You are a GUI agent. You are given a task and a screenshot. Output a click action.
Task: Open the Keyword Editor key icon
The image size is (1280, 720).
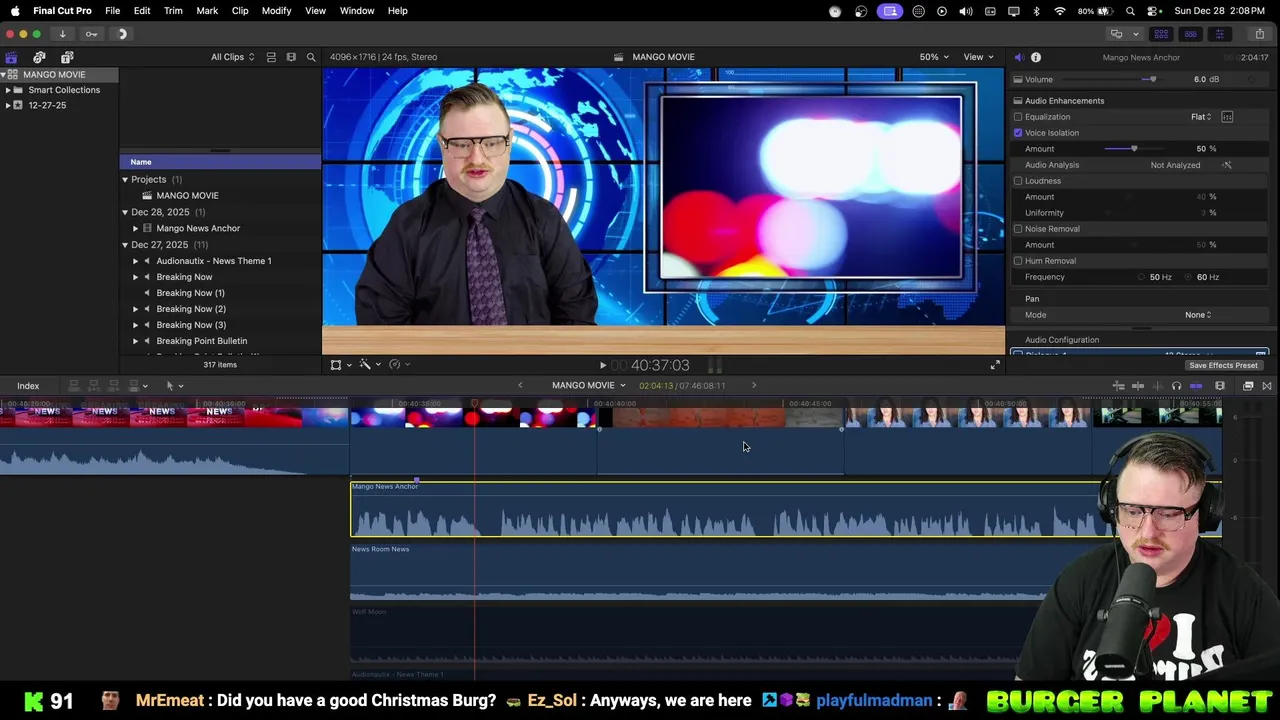tap(91, 34)
